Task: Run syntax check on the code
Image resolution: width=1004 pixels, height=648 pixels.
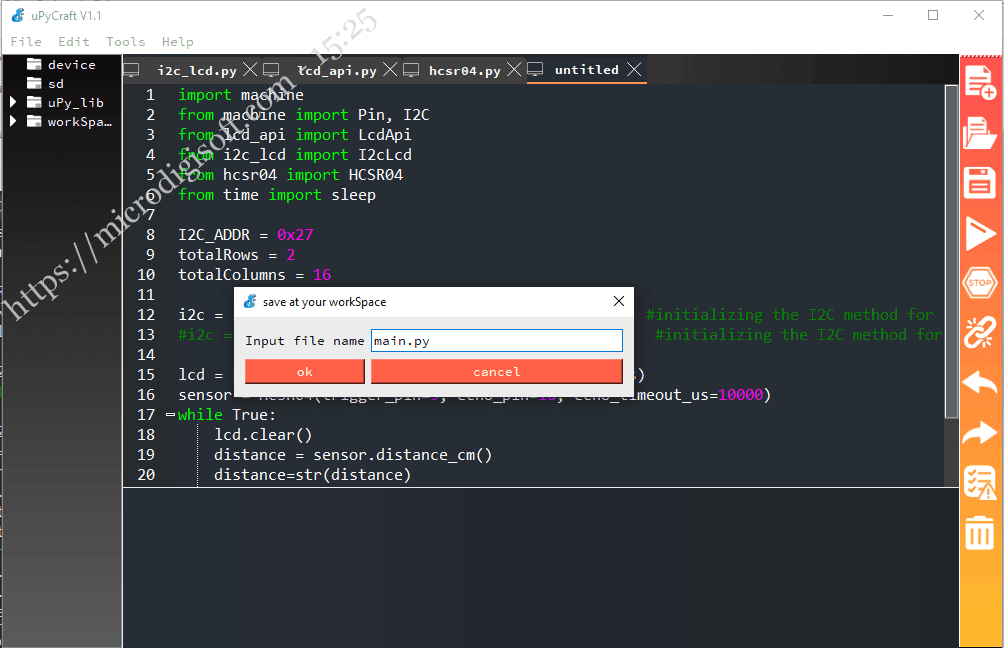Action: [x=979, y=483]
